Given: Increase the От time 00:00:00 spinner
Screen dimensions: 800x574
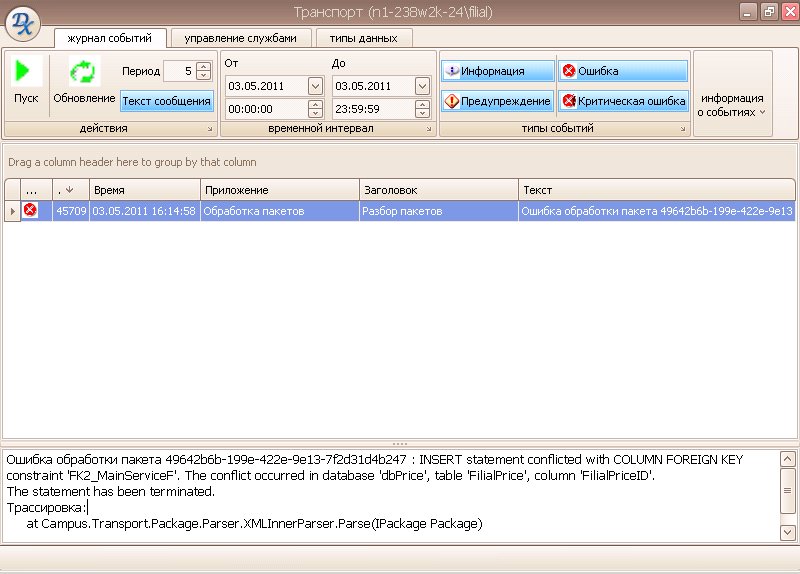Looking at the screenshot, I should (315, 105).
